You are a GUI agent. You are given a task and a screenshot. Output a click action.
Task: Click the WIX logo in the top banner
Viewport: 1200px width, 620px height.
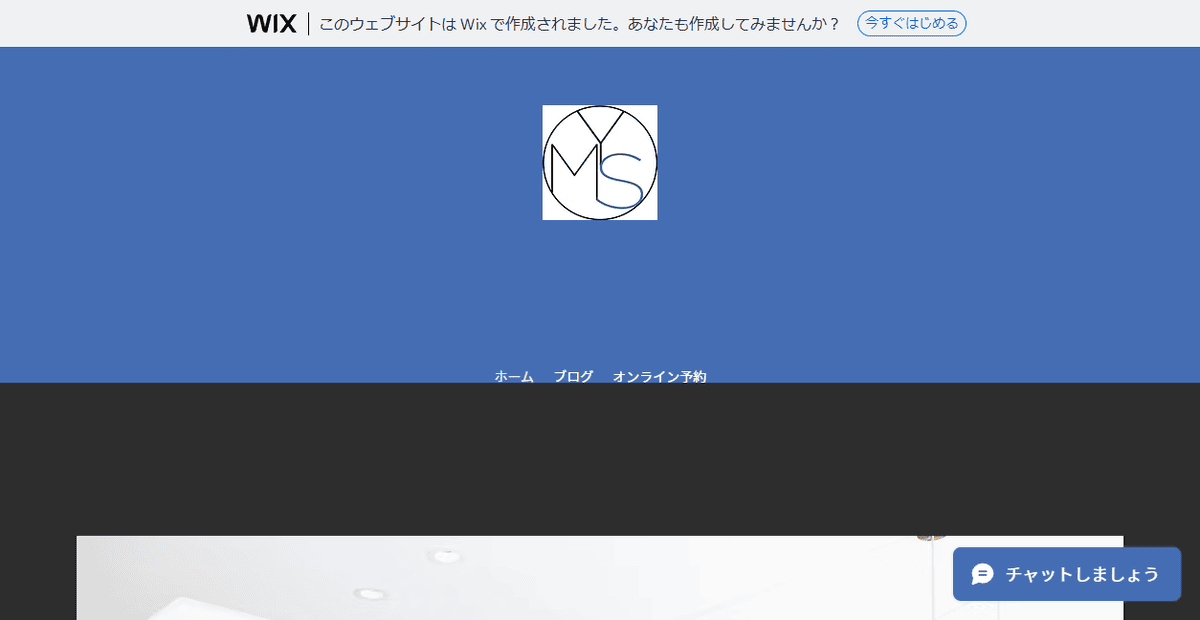pos(271,24)
